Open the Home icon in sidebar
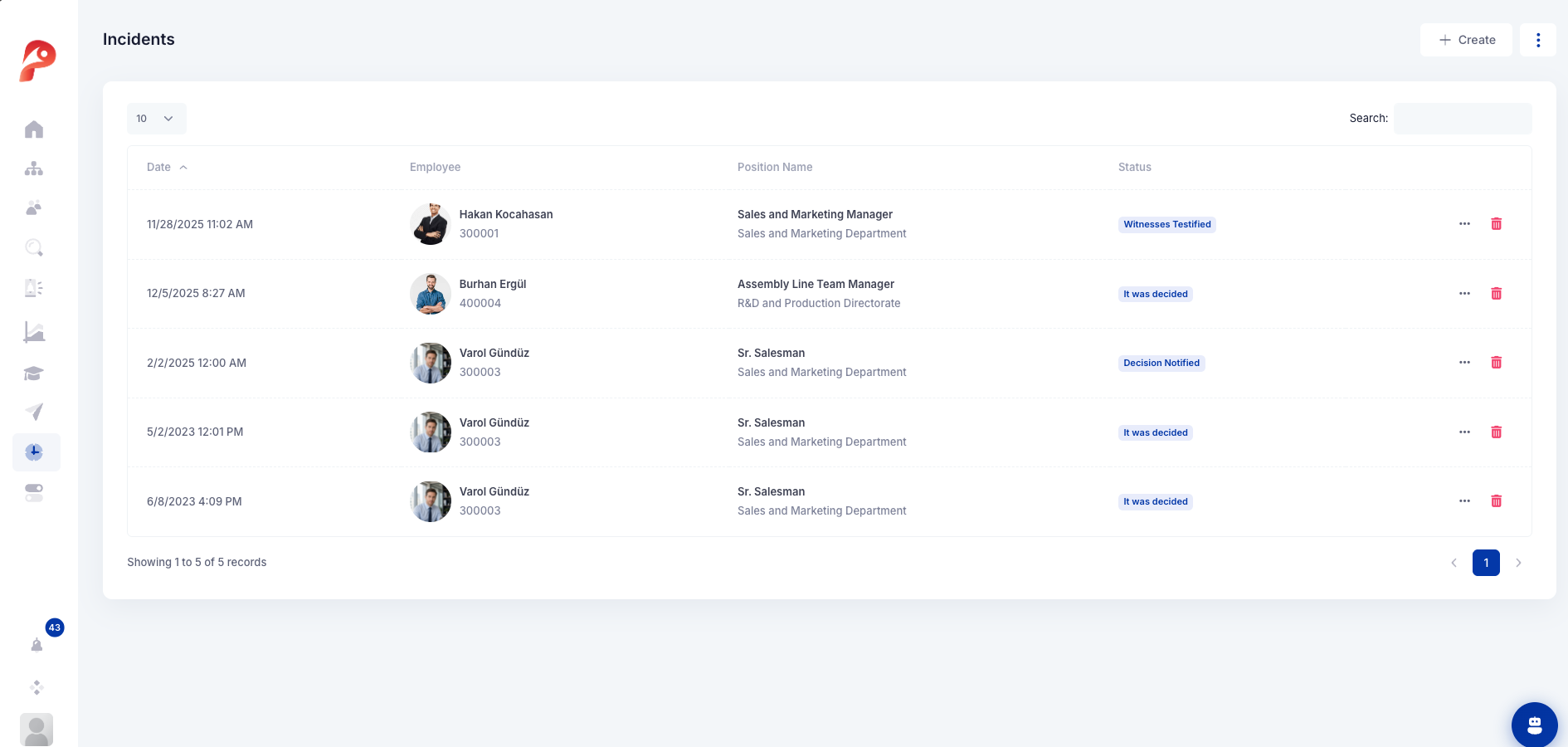1568x747 pixels. click(x=34, y=129)
